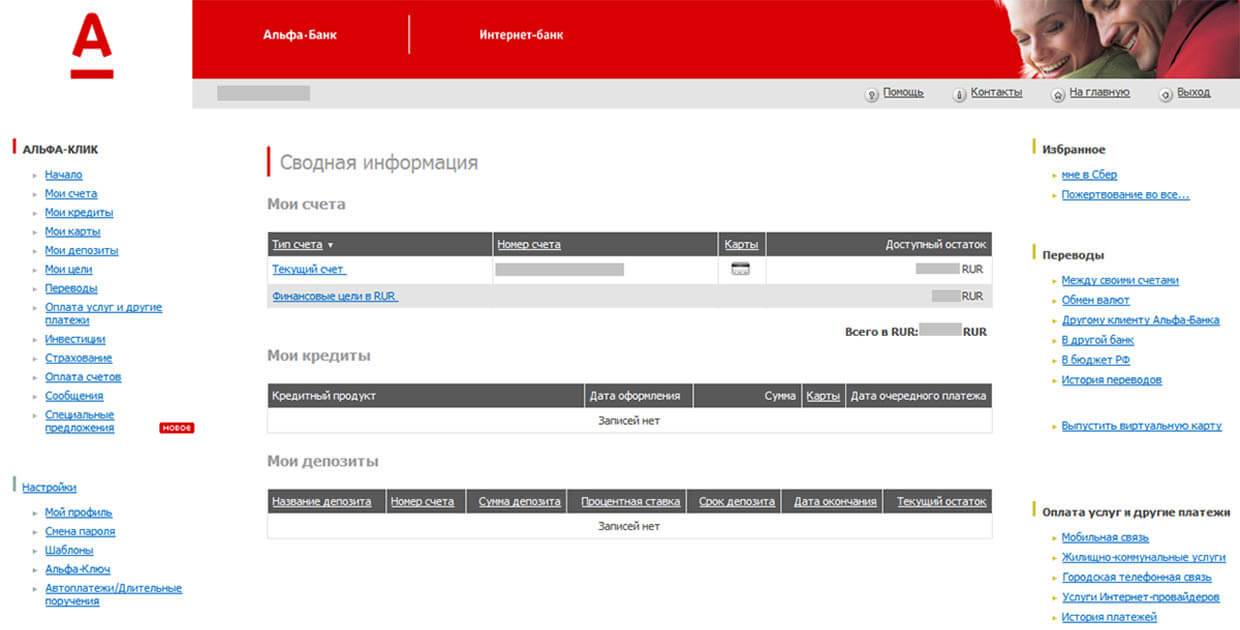
Task: Sort deposits by Название депозита
Action: click(321, 502)
